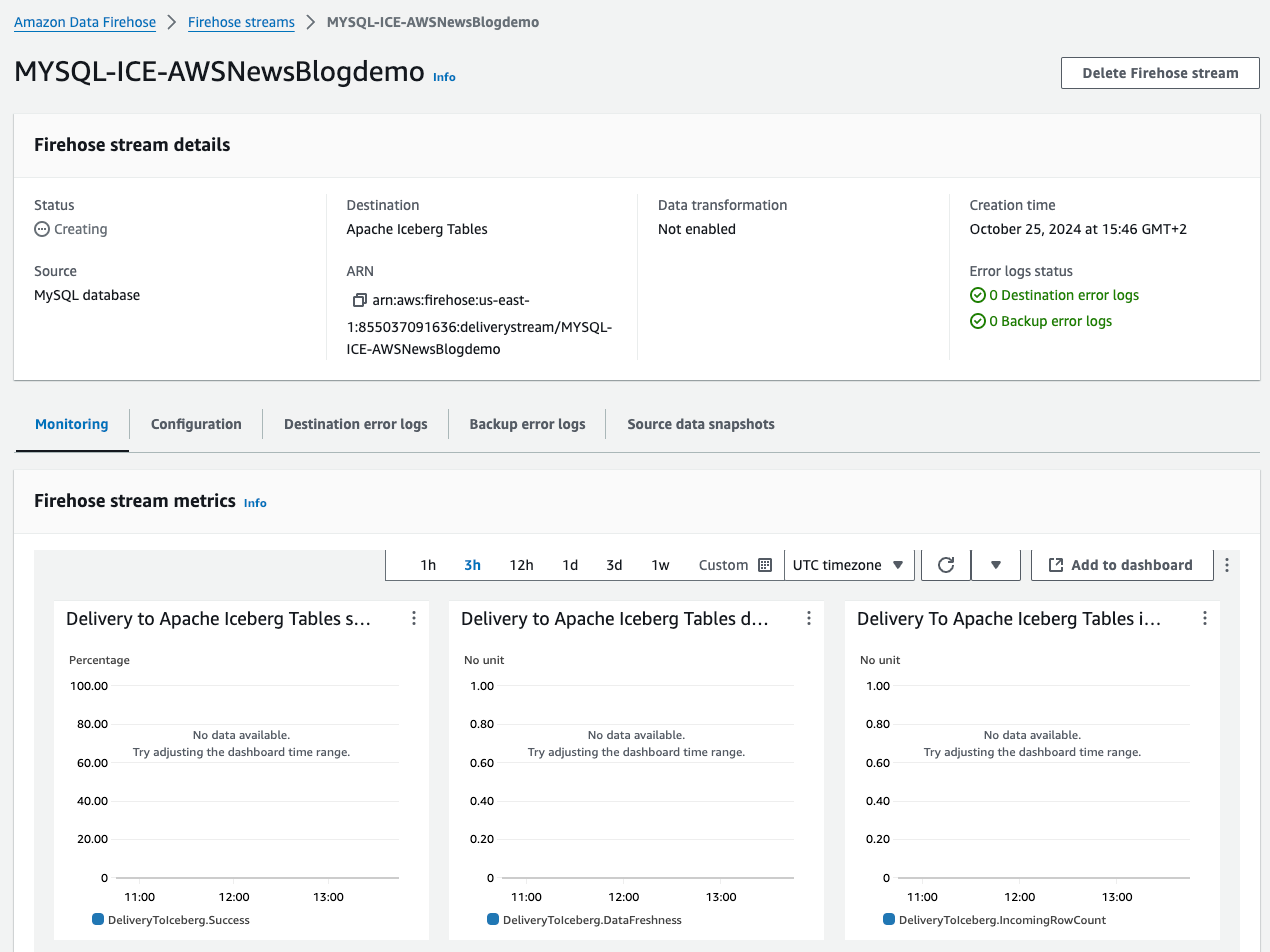Open the Info link beside Firehose stream metrics
Viewport: 1270px width, 952px height.
255,503
